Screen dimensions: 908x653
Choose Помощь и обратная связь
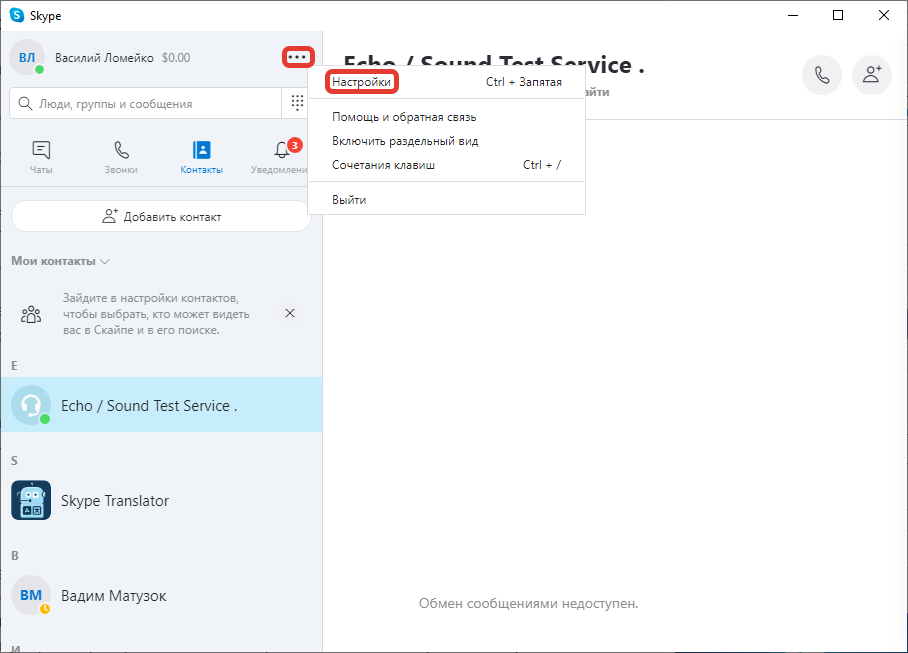[404, 117]
